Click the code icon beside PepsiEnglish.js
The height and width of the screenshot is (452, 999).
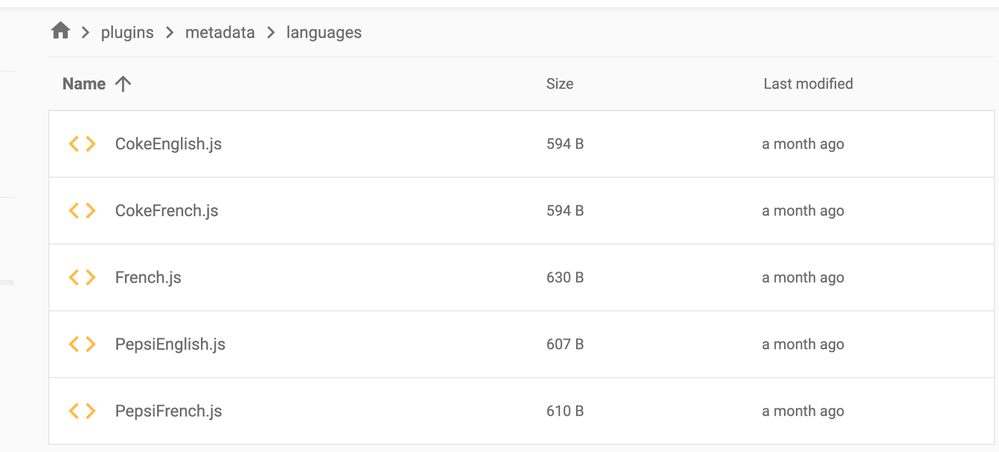82,344
